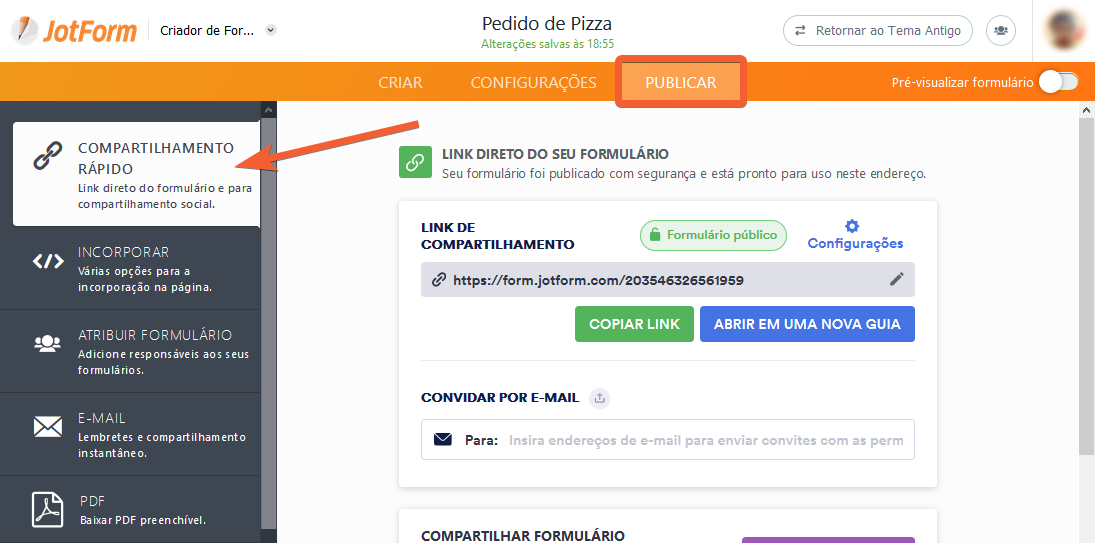Click the green link icon near Link Direto
Image resolution: width=1095 pixels, height=543 pixels.
(416, 162)
